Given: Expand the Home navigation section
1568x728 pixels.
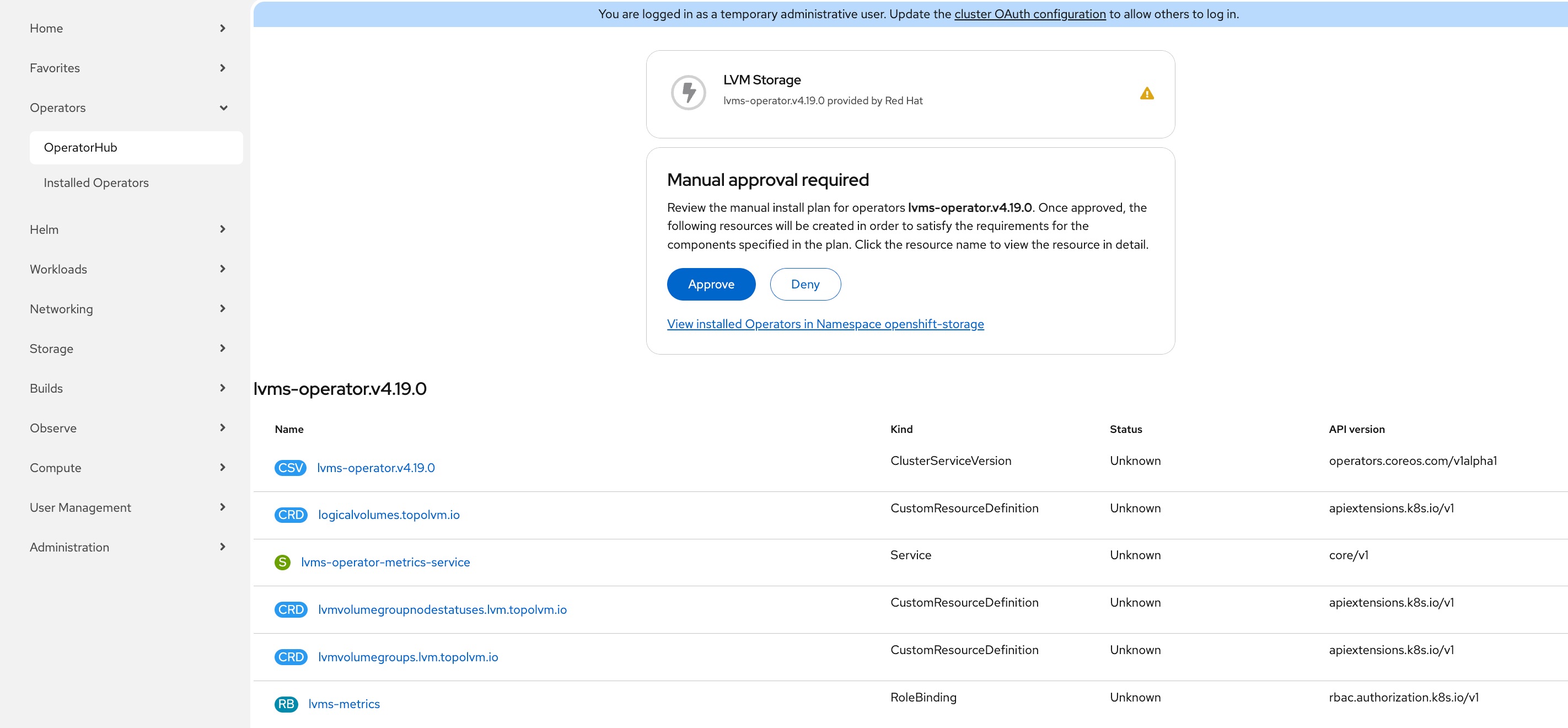Looking at the screenshot, I should [128, 28].
